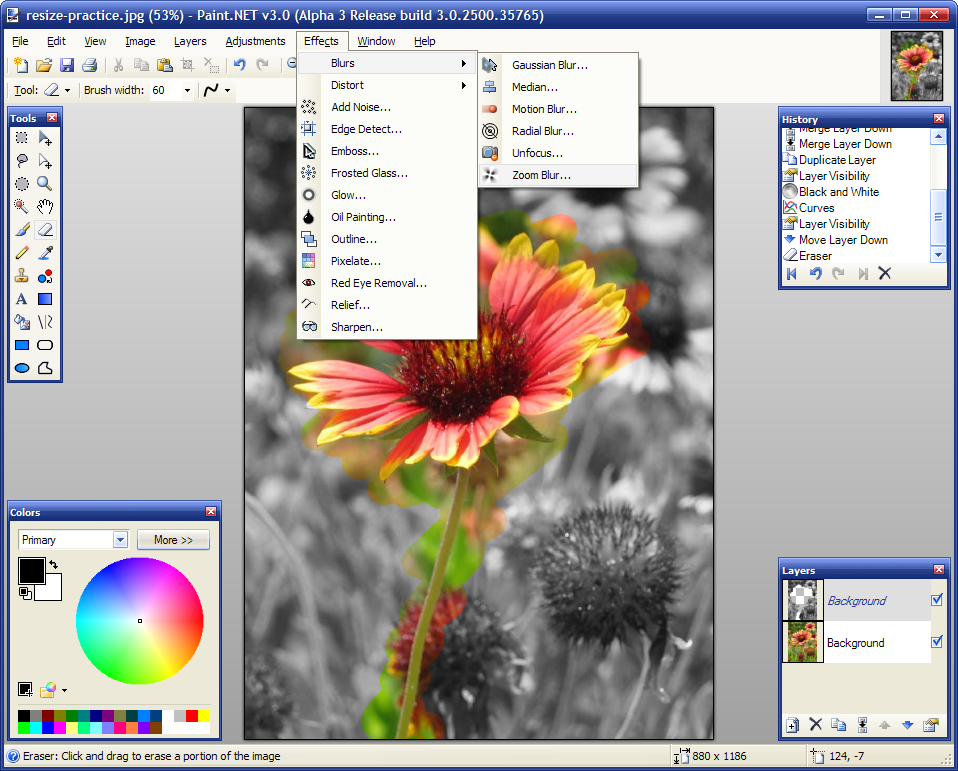
Task: Duplicate the current layer via Layers panel icon
Action: point(838,724)
